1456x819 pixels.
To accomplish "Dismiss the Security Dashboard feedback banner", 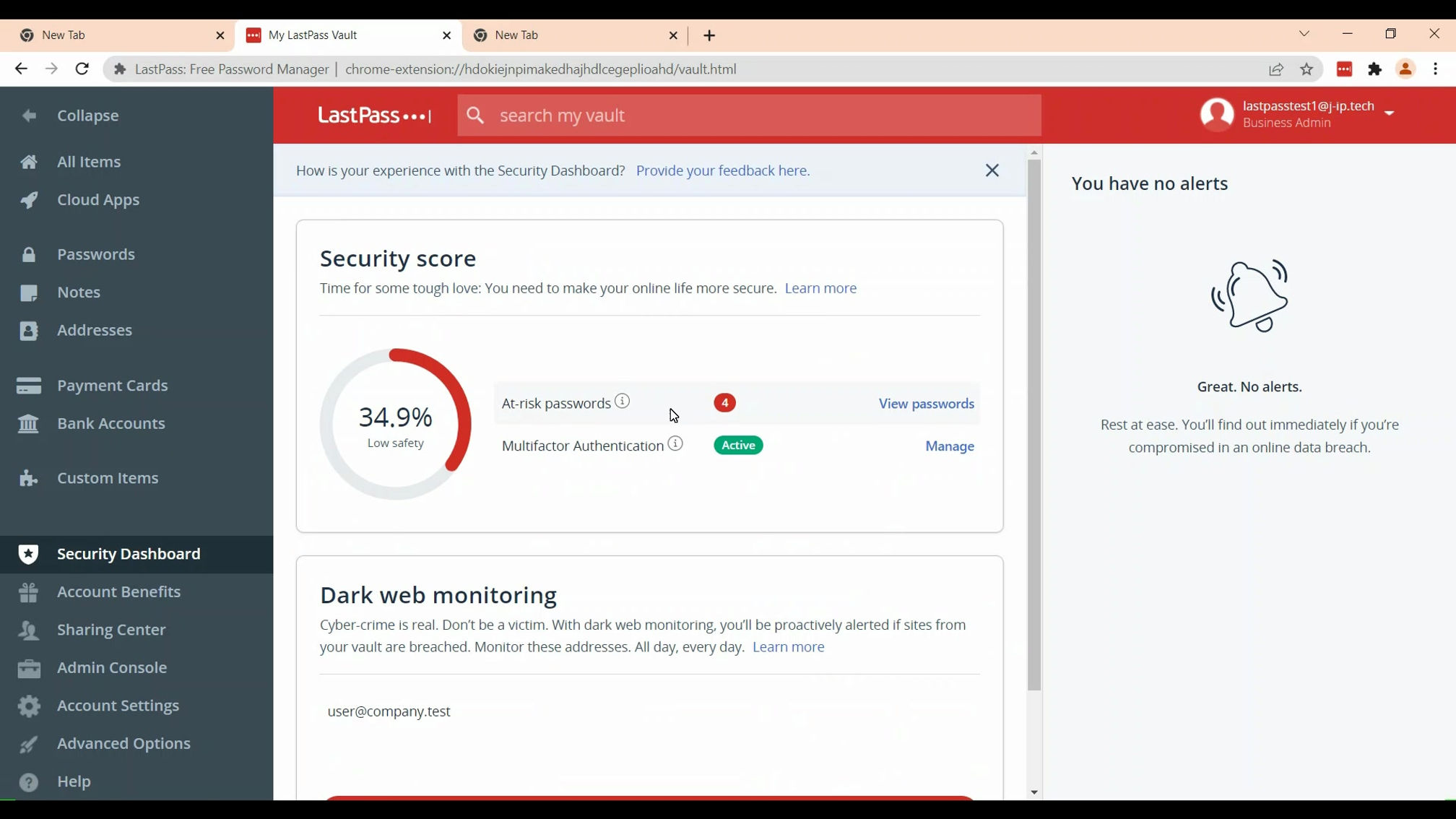I will [x=992, y=170].
